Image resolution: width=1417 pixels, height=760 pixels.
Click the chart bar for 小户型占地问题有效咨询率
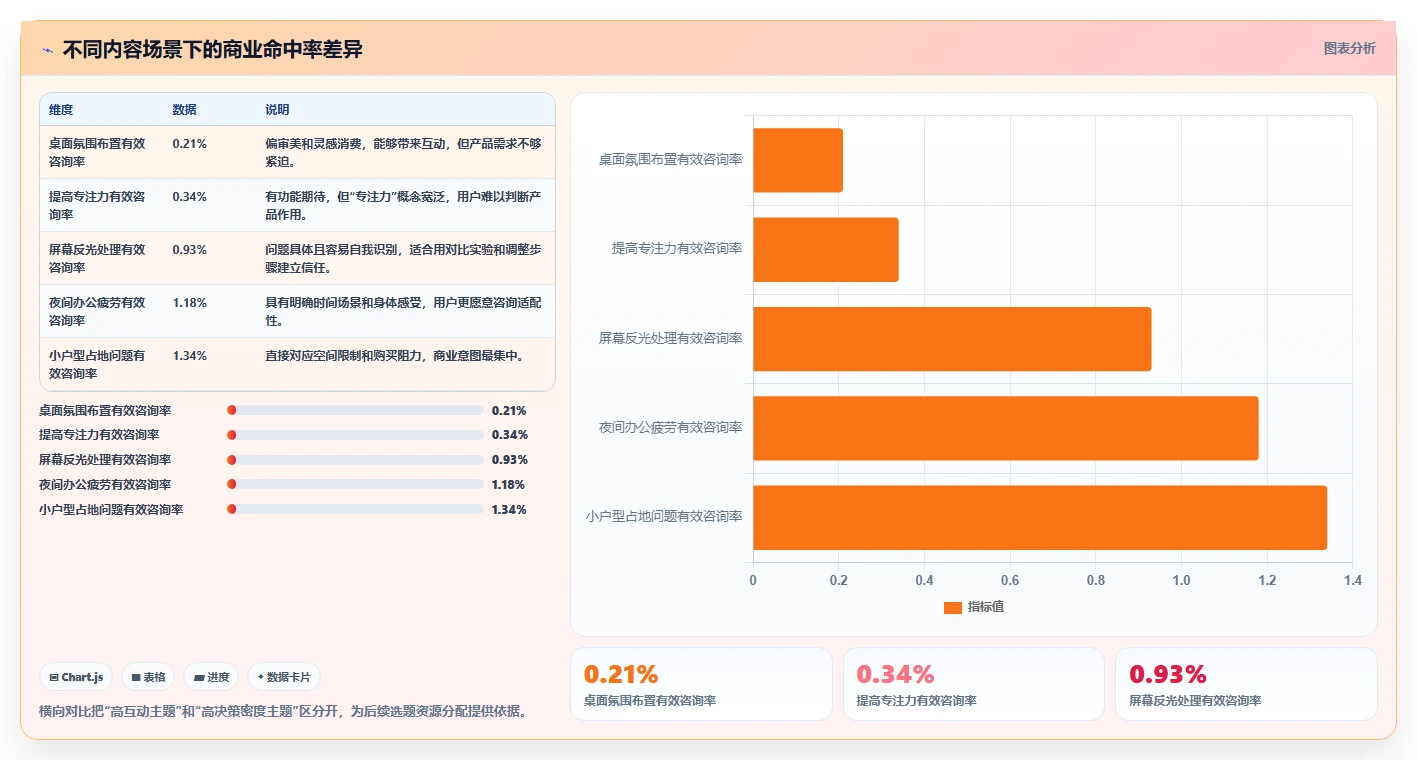(x=1040, y=517)
